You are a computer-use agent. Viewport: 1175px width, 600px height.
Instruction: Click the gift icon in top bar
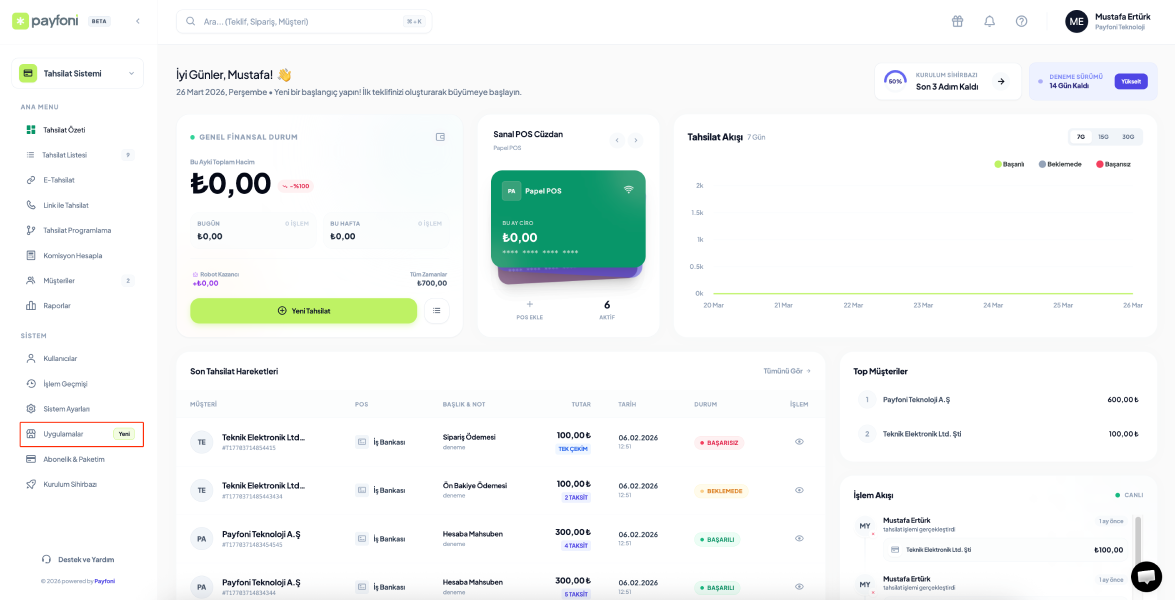[957, 21]
